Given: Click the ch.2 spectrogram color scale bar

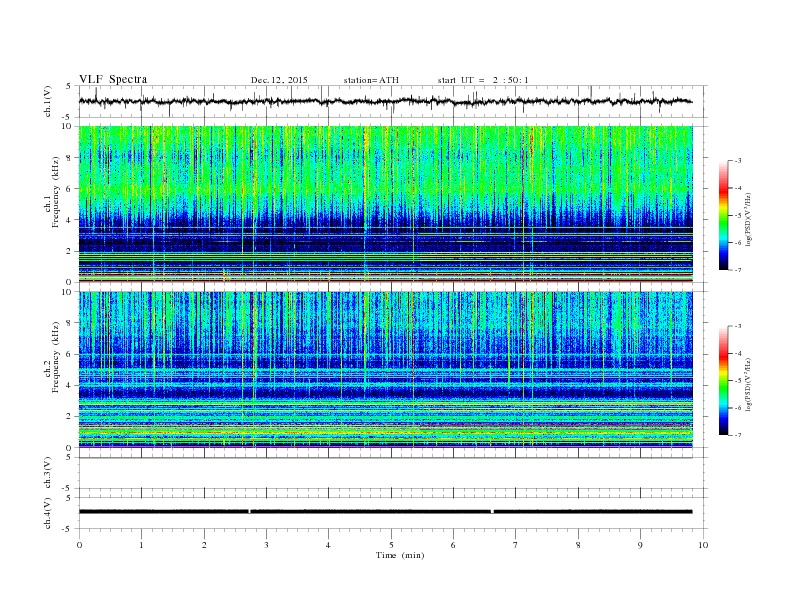Looking at the screenshot, I should 723,381.
